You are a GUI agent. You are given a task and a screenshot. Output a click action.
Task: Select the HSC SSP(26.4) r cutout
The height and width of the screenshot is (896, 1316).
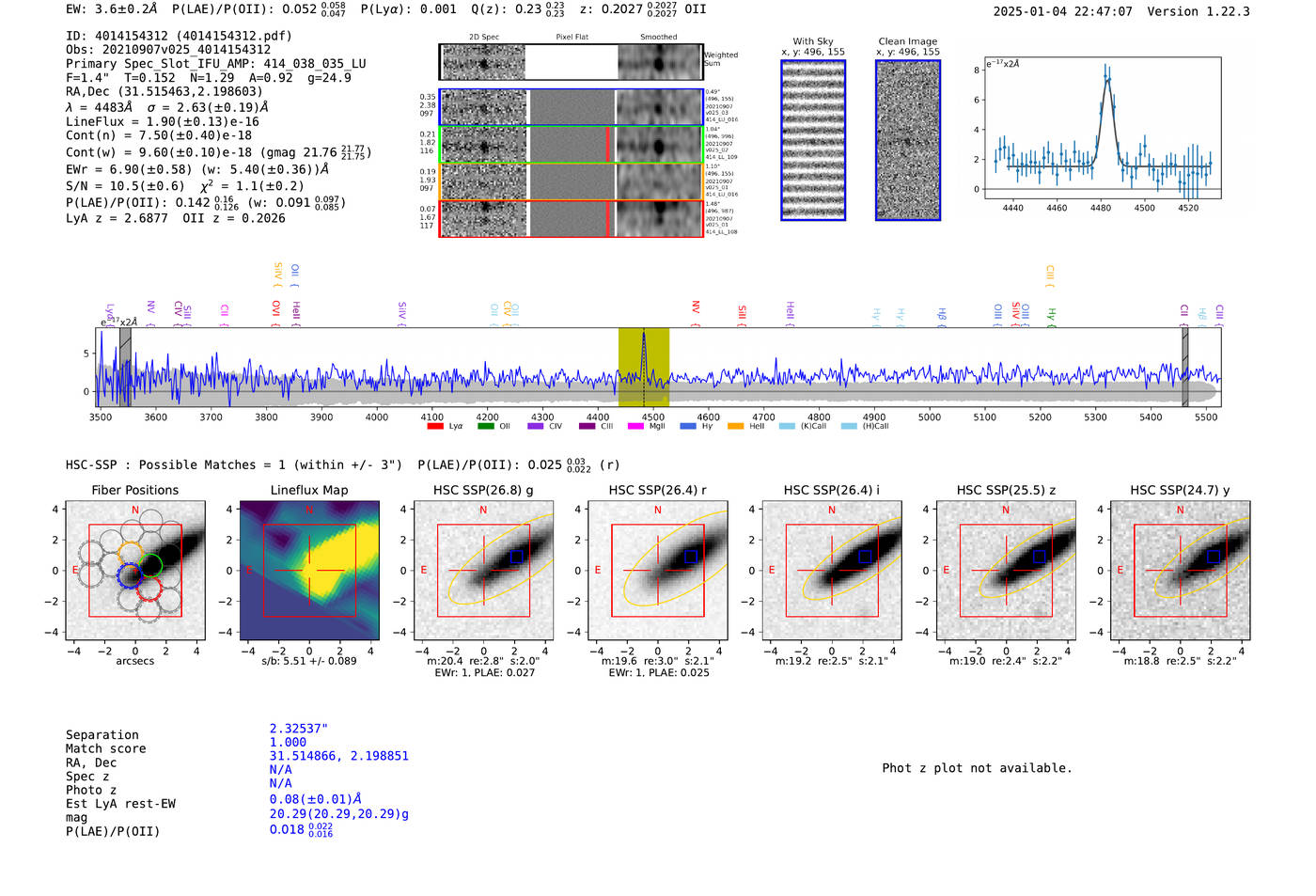pos(657,571)
